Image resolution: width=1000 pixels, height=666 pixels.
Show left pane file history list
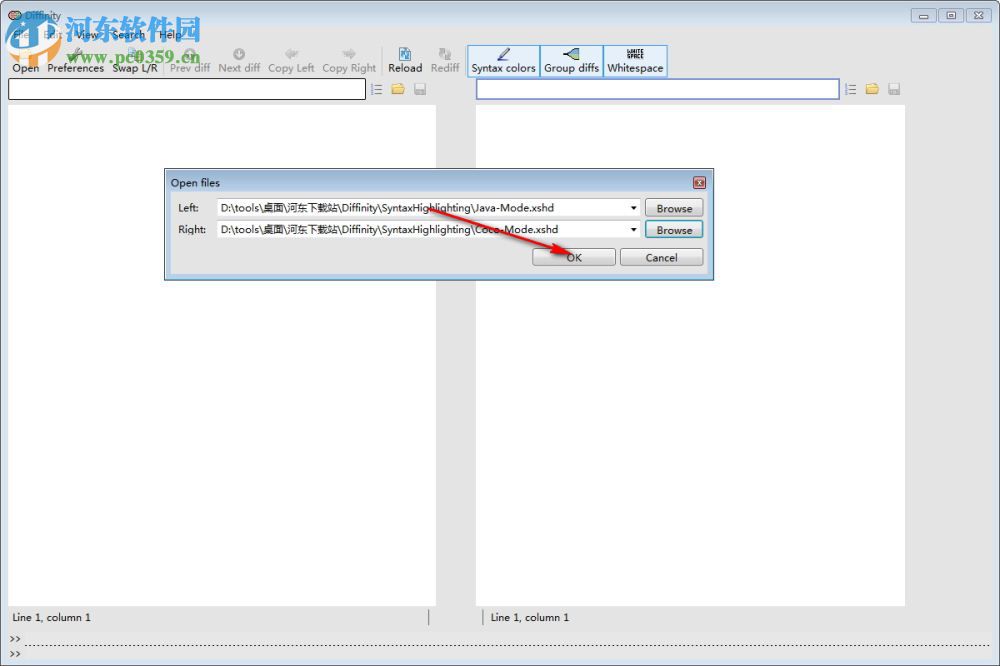377,89
